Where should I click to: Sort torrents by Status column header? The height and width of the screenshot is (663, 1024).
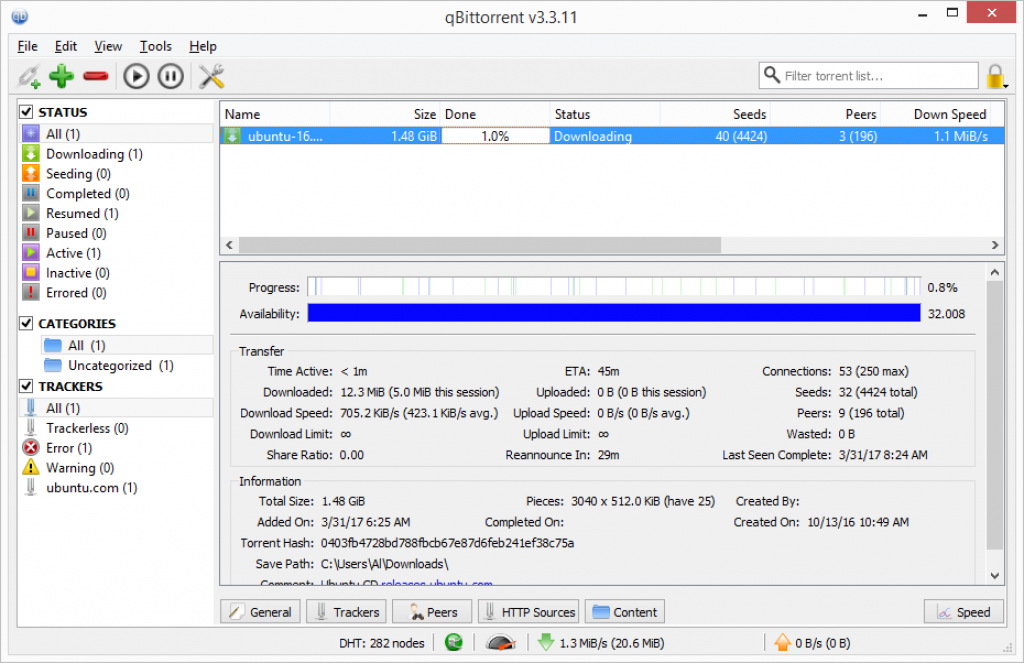pyautogui.click(x=605, y=114)
